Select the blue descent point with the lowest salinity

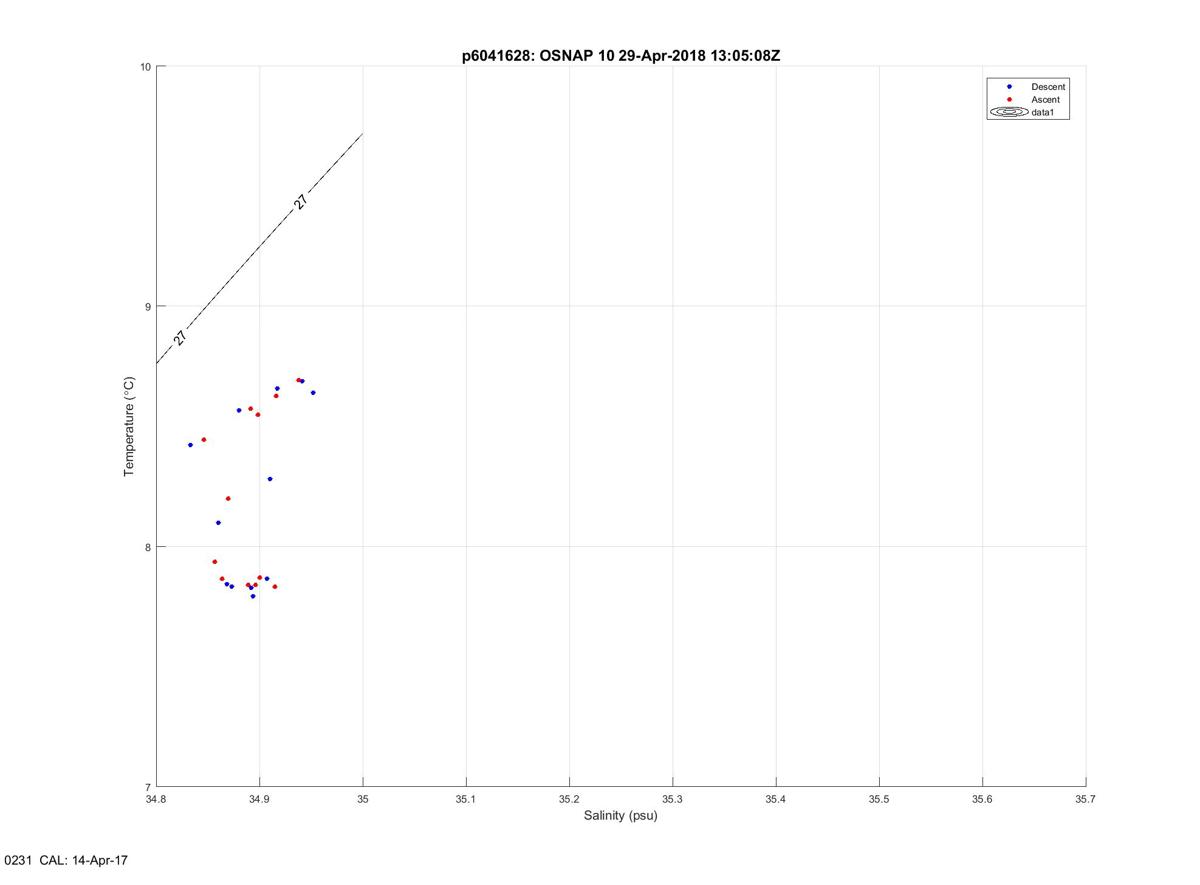[x=190, y=445]
